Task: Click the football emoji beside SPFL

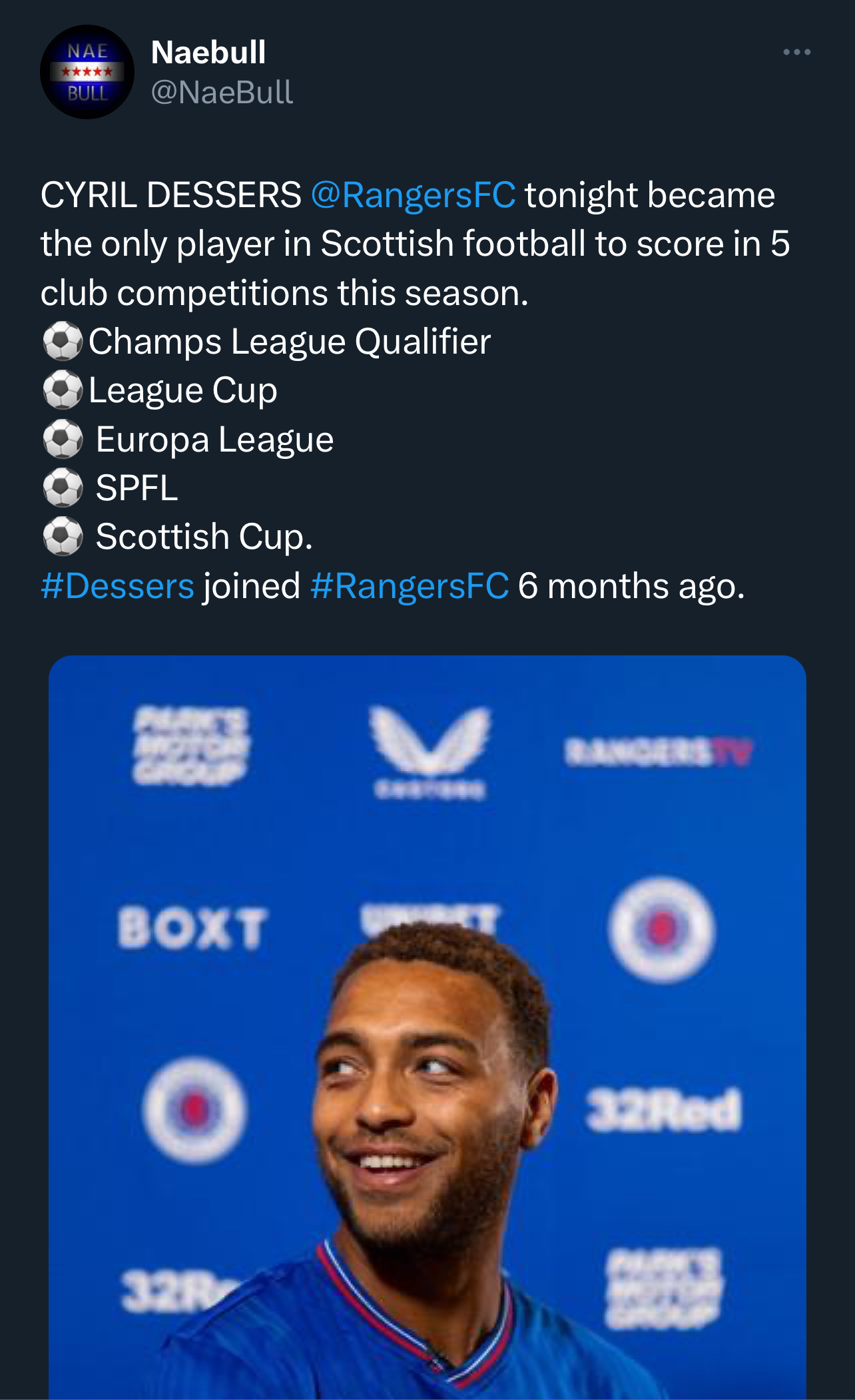Action: tap(63, 488)
